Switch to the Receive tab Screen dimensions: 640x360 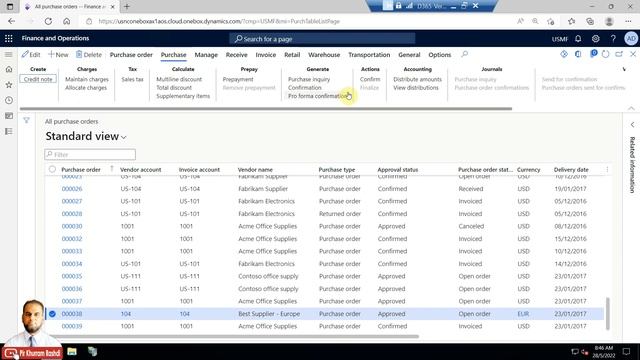click(236, 55)
